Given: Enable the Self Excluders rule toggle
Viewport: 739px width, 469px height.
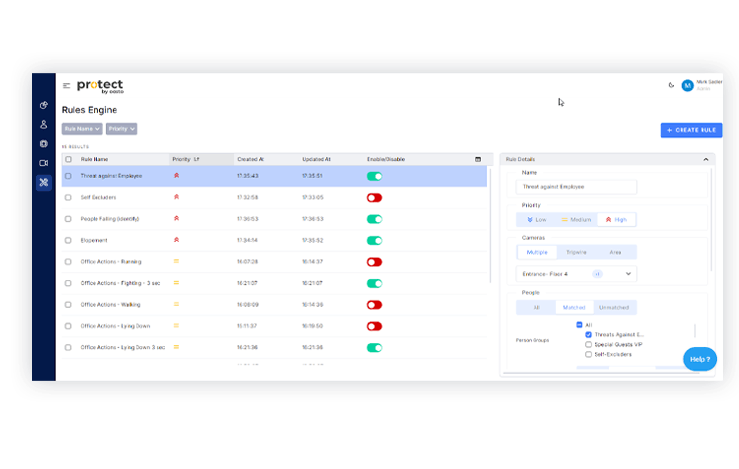Looking at the screenshot, I should click(x=374, y=197).
